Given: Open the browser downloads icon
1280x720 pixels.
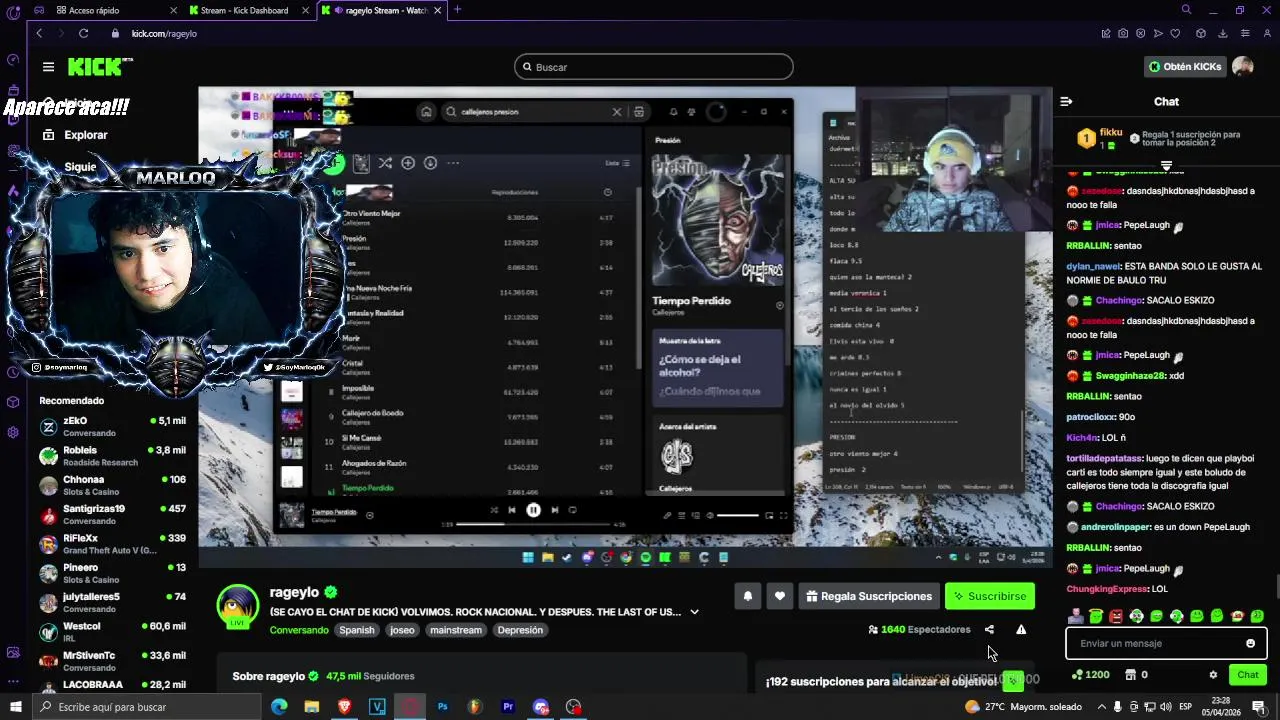Looking at the screenshot, I should (x=1223, y=33).
